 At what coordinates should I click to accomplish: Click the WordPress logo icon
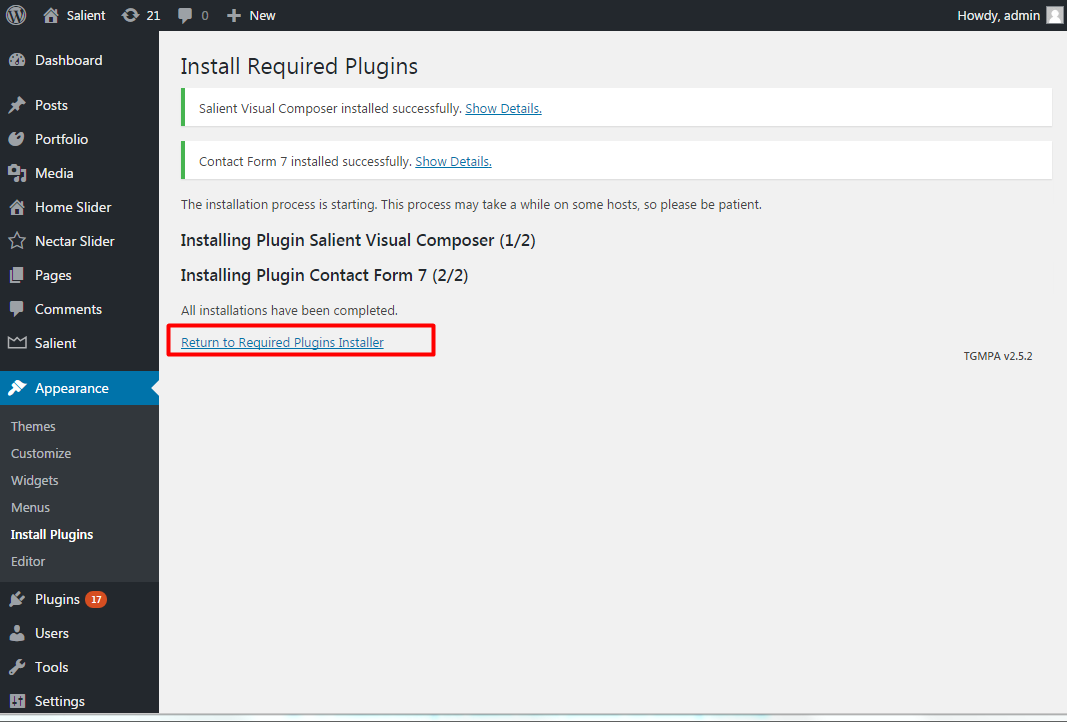[x=16, y=15]
